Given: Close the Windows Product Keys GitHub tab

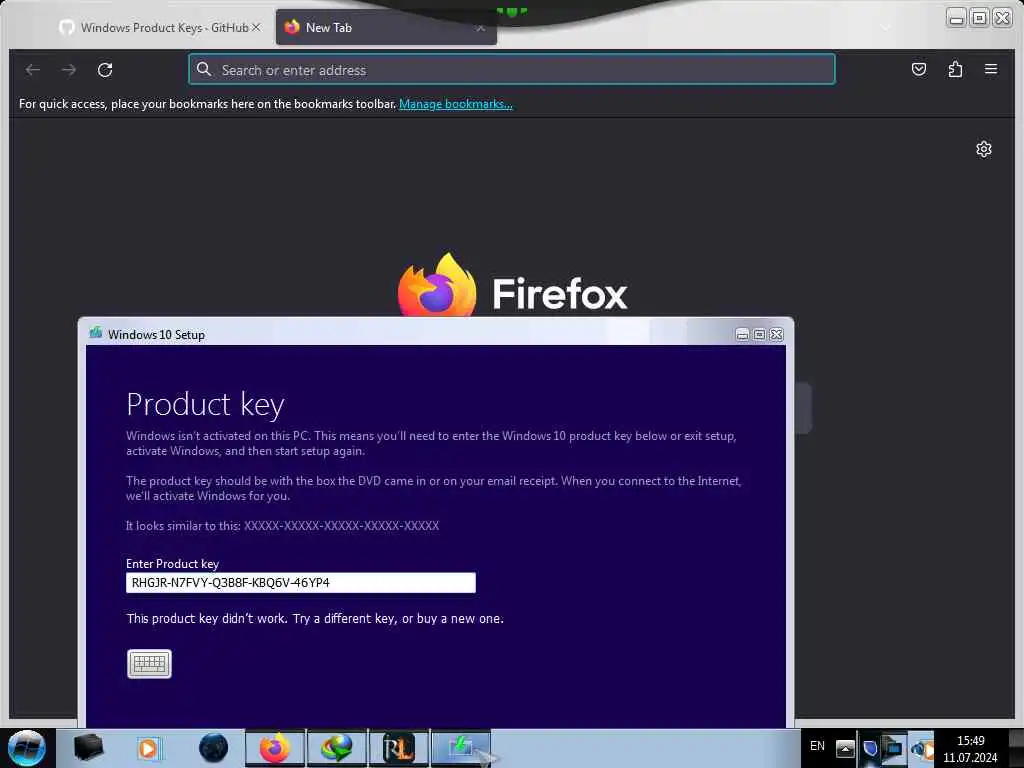Looking at the screenshot, I should [256, 27].
